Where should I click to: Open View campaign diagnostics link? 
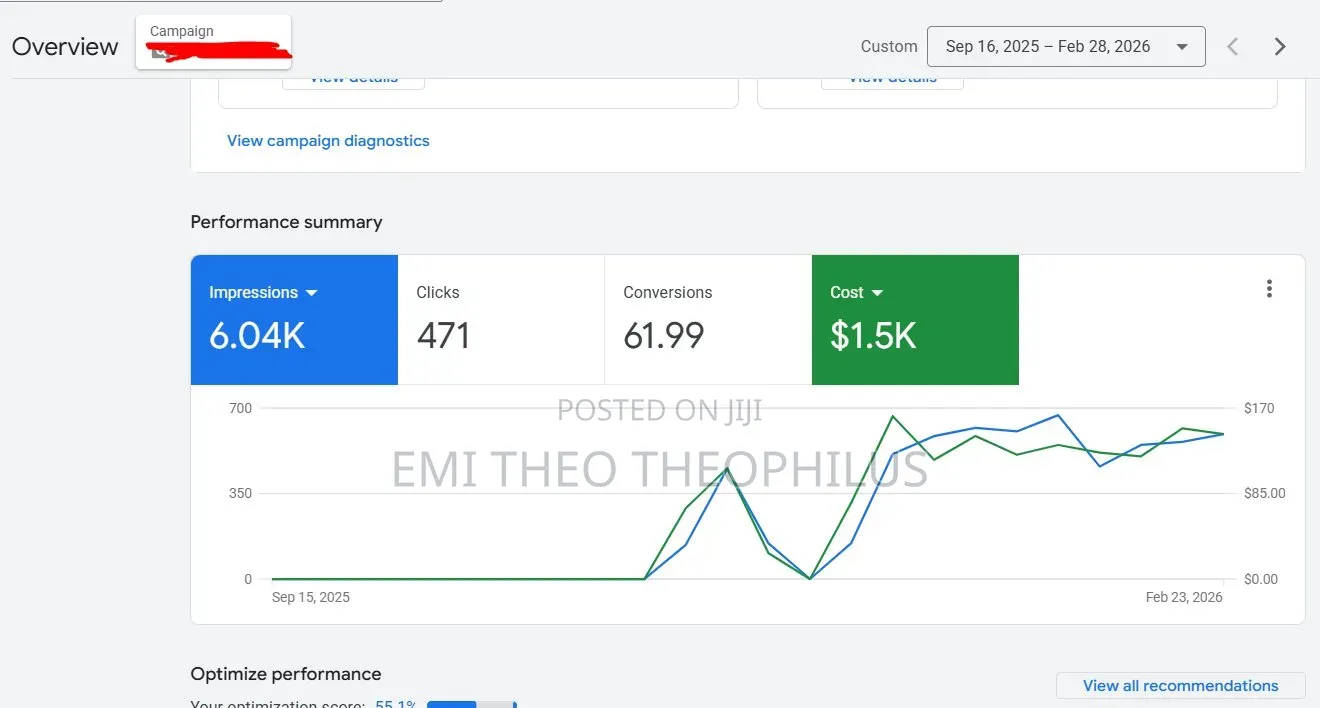(328, 141)
